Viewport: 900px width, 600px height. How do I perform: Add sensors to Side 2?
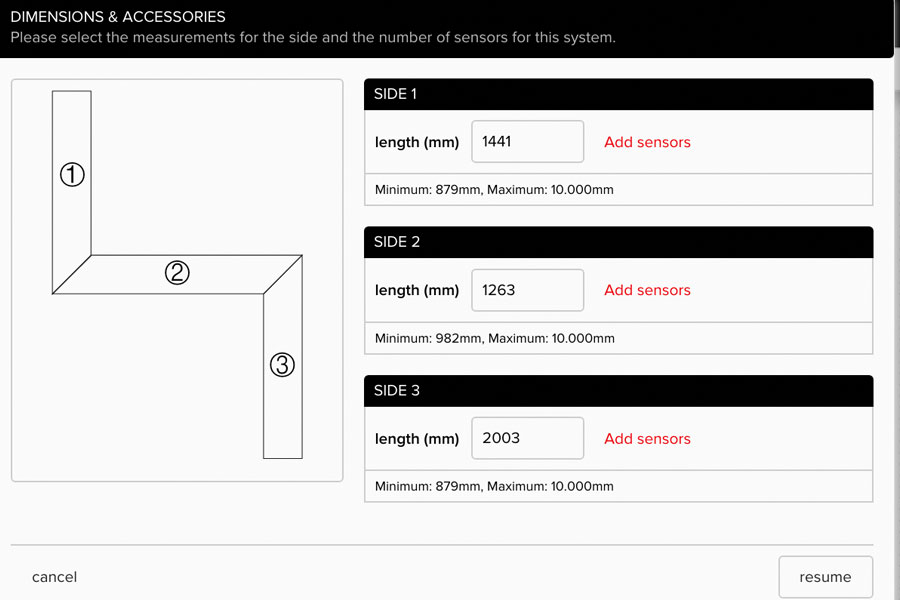(647, 290)
